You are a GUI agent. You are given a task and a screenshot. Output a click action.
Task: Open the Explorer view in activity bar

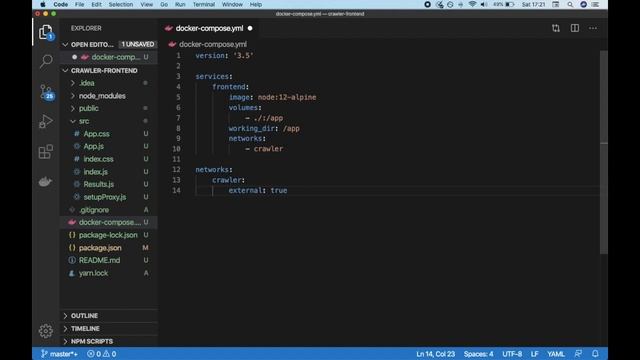click(46, 32)
